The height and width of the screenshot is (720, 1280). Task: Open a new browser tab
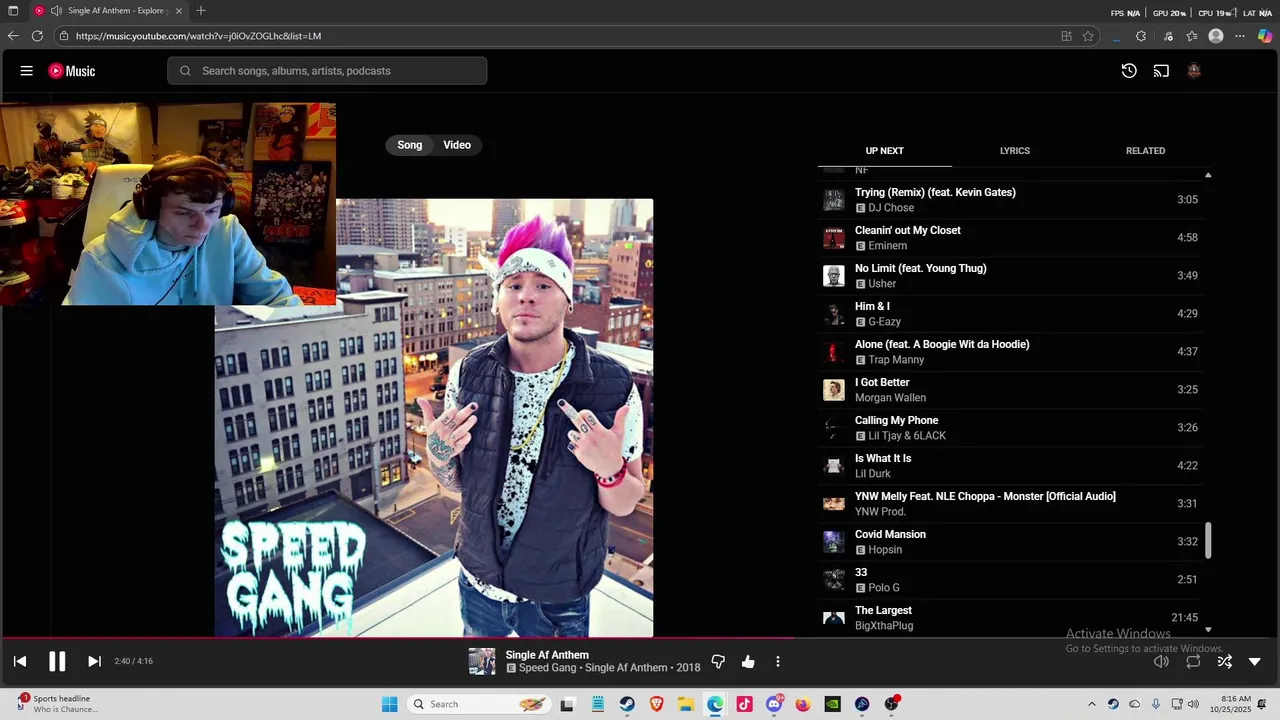pyautogui.click(x=201, y=11)
